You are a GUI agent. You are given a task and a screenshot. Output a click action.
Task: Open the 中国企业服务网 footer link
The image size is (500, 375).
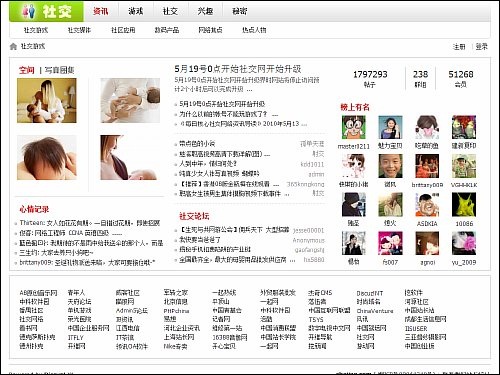point(89,328)
